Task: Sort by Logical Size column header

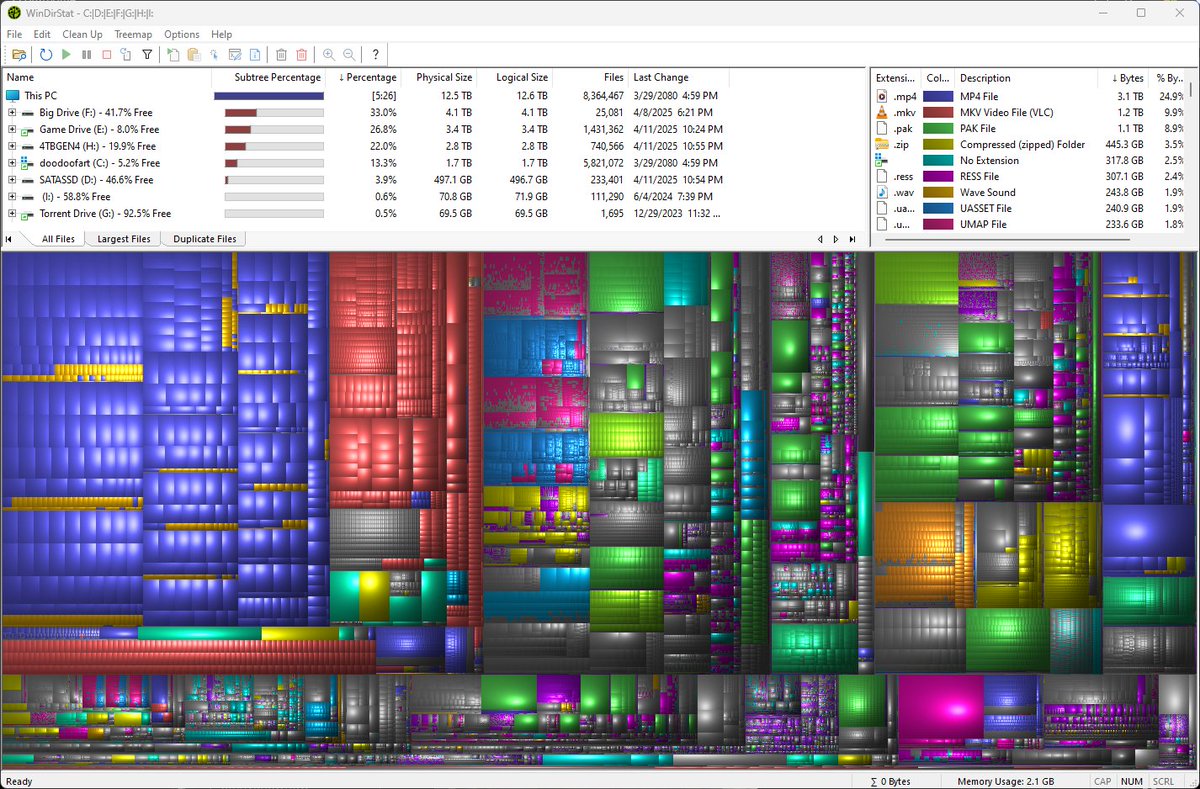Action: coord(515,77)
